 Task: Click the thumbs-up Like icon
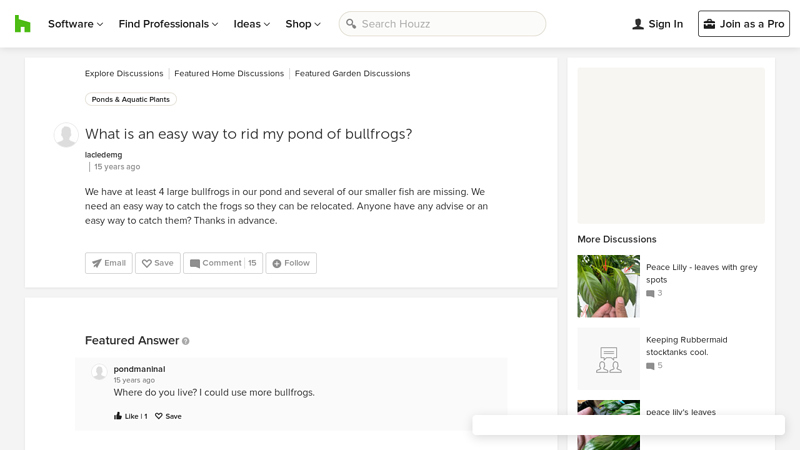(118, 416)
